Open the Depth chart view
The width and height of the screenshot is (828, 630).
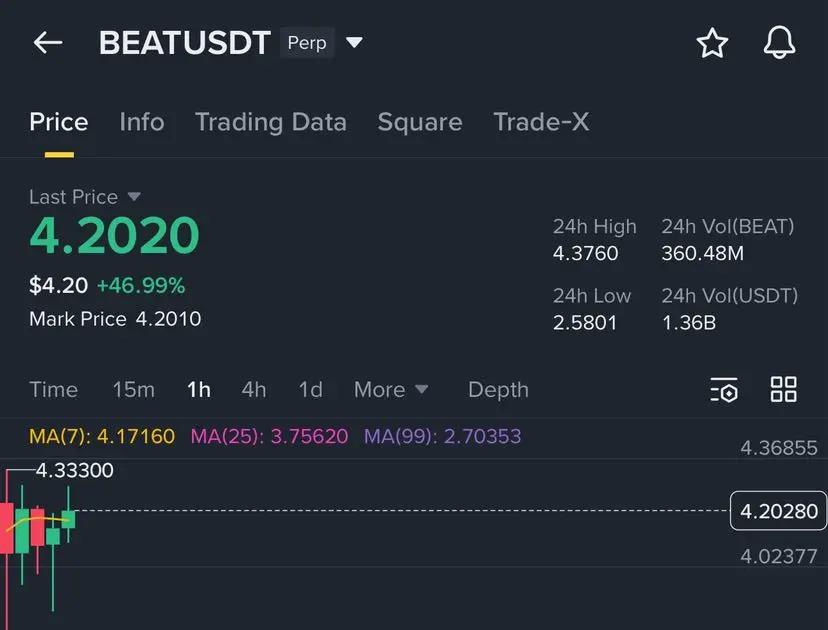point(498,390)
